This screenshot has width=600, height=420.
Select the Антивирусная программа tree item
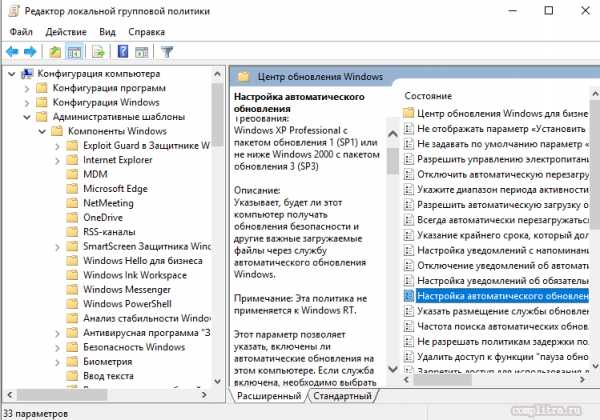point(147,333)
